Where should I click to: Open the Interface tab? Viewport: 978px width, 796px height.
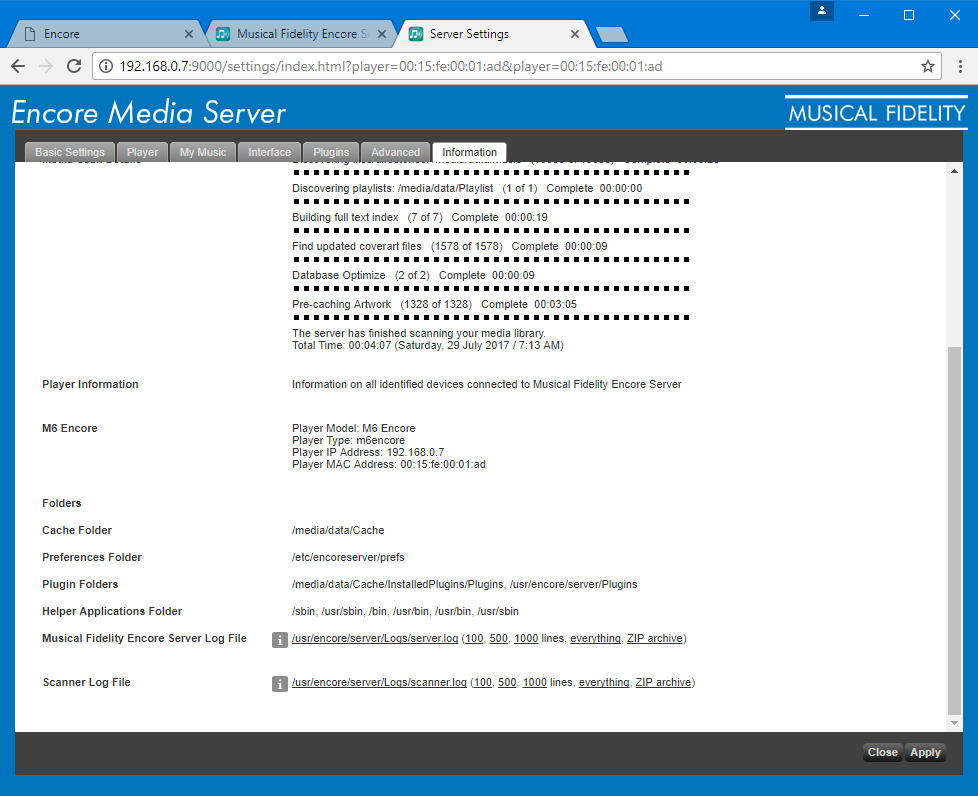tap(269, 152)
